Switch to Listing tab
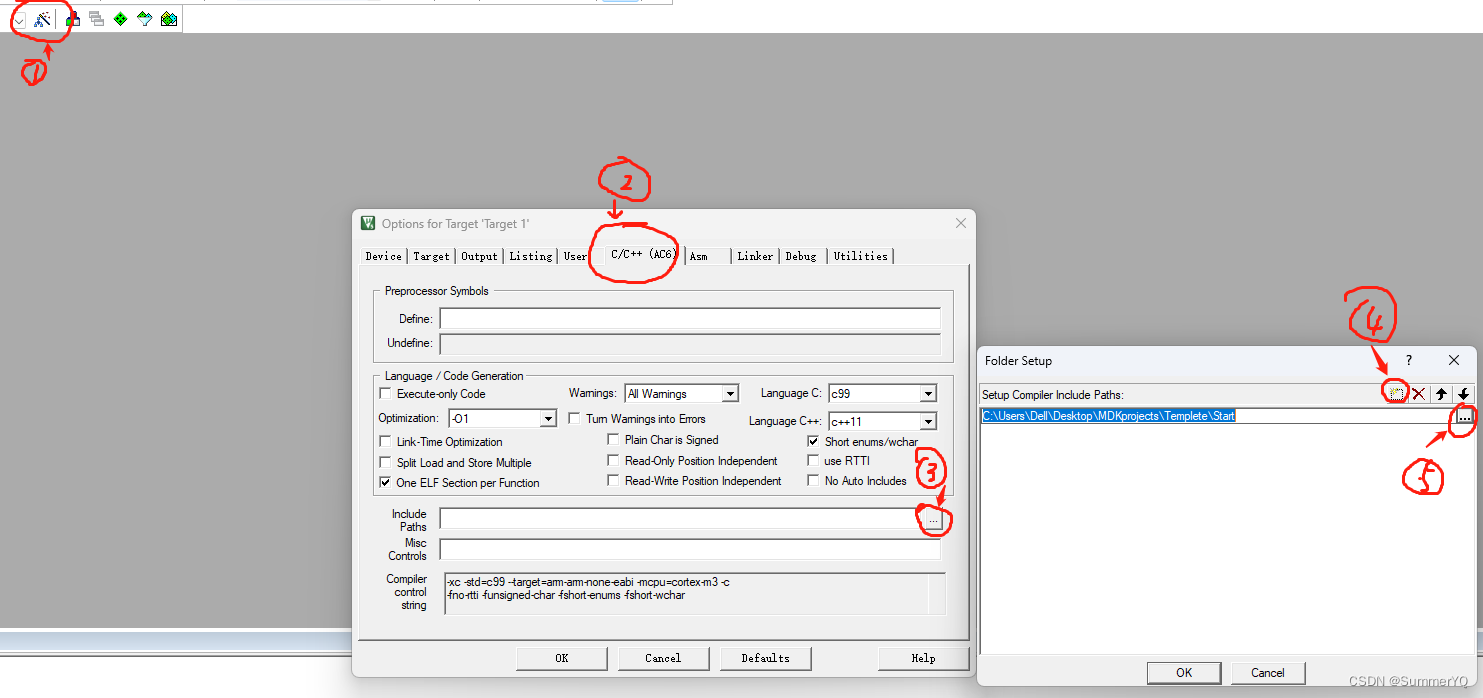Screen dimensions: 1483x698 (530, 257)
